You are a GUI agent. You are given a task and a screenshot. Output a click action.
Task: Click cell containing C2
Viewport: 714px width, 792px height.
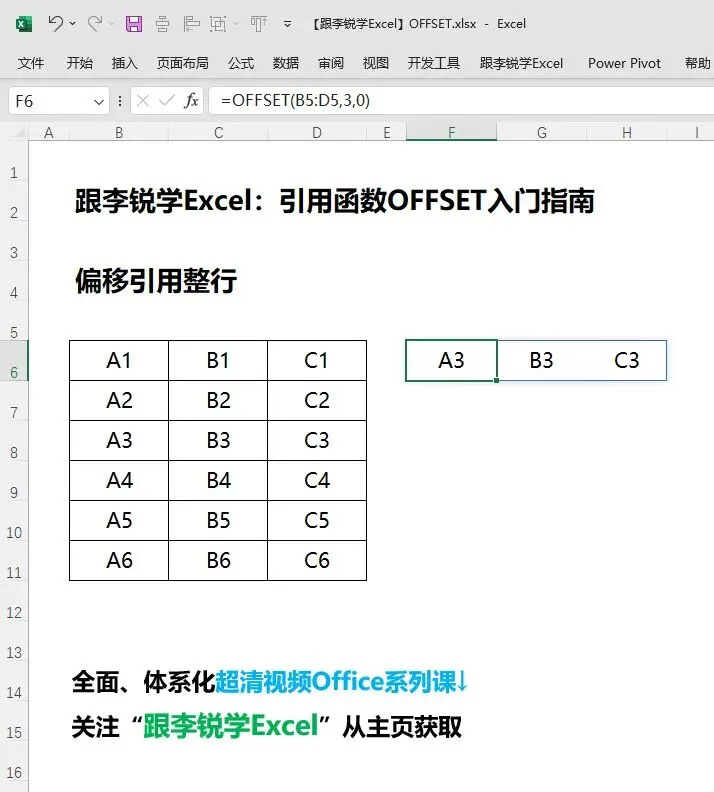[x=317, y=401]
